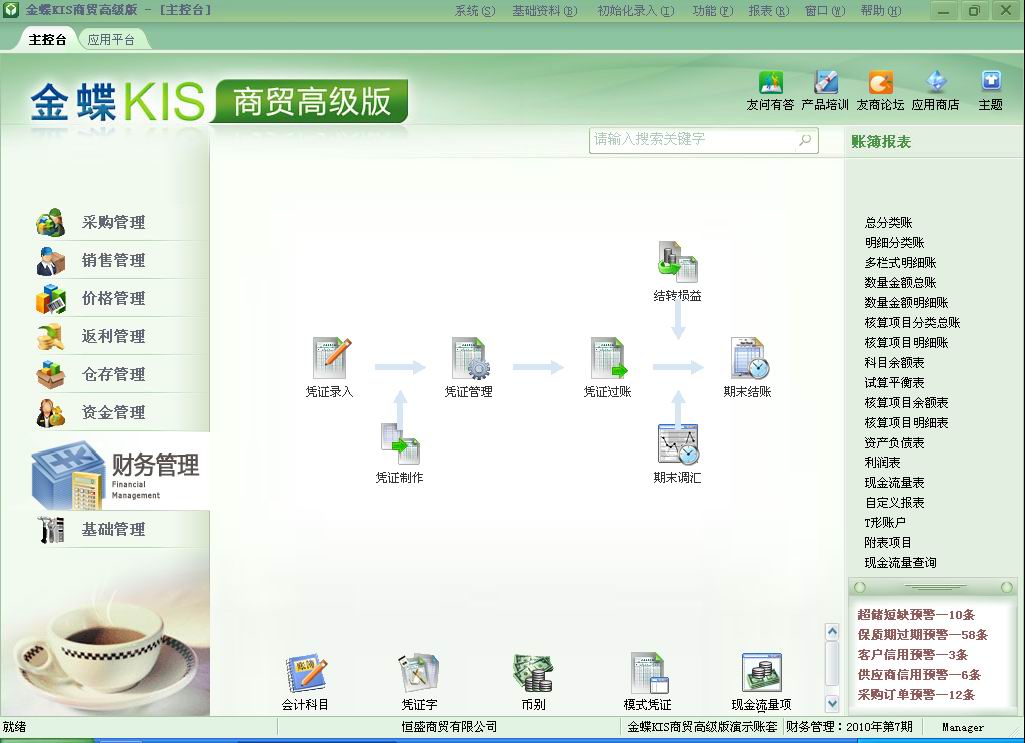Screen dimensions: 1025x743
Task: Open the 试算平衡表 report link
Action: tap(894, 383)
